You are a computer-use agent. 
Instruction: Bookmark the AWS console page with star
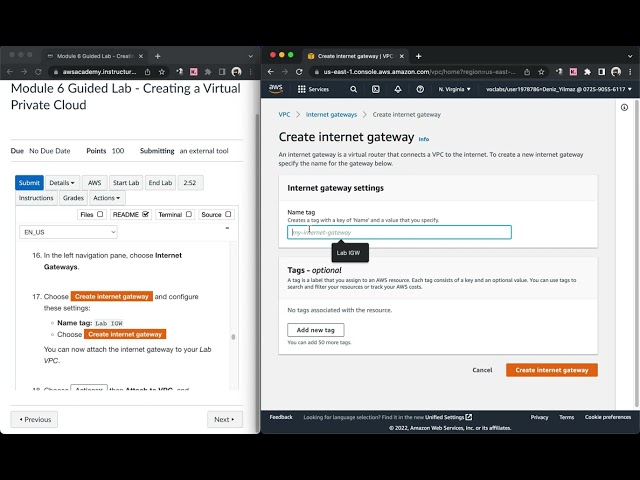pyautogui.click(x=541, y=72)
